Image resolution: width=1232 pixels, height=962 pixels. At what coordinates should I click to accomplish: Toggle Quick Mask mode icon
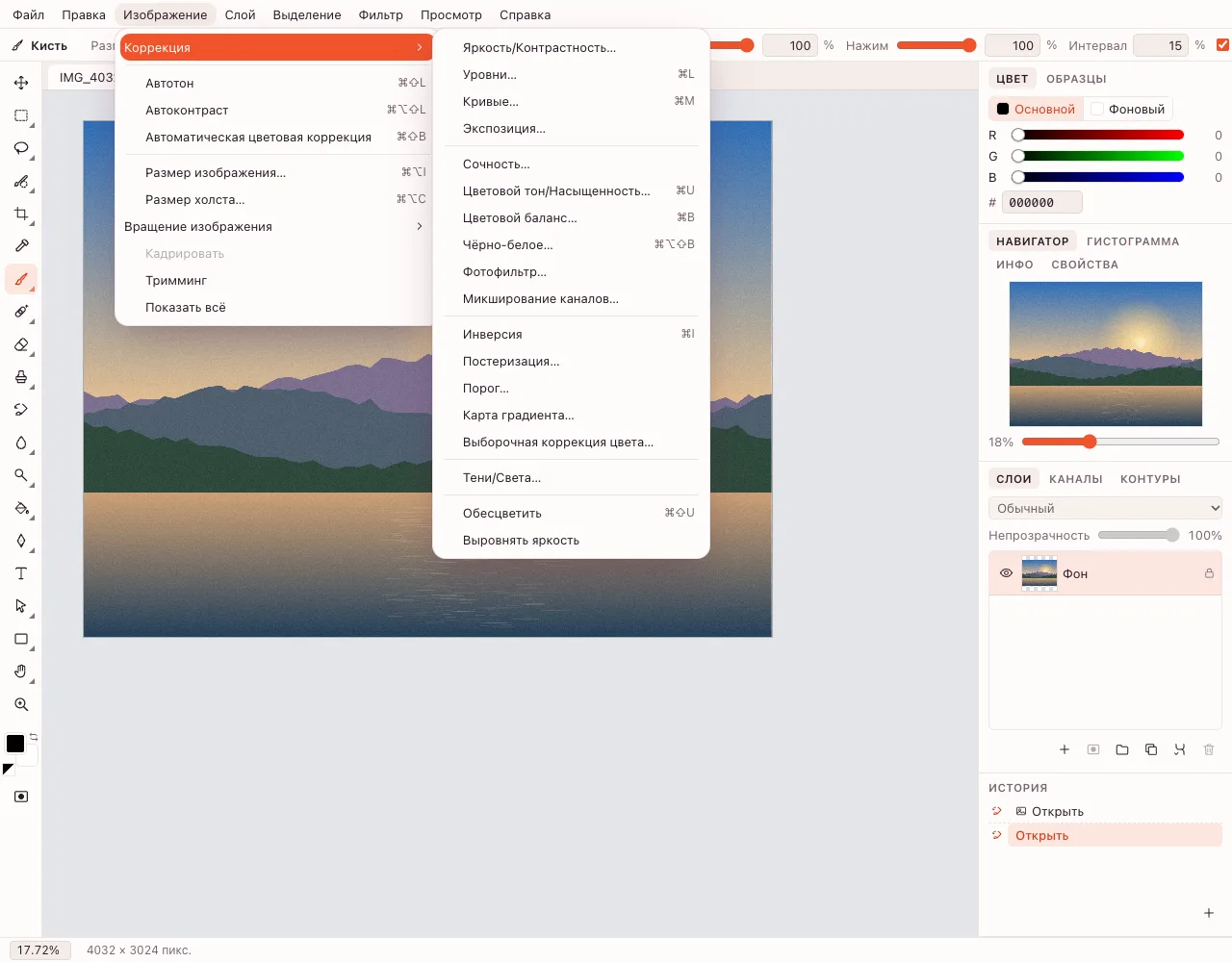[x=21, y=797]
